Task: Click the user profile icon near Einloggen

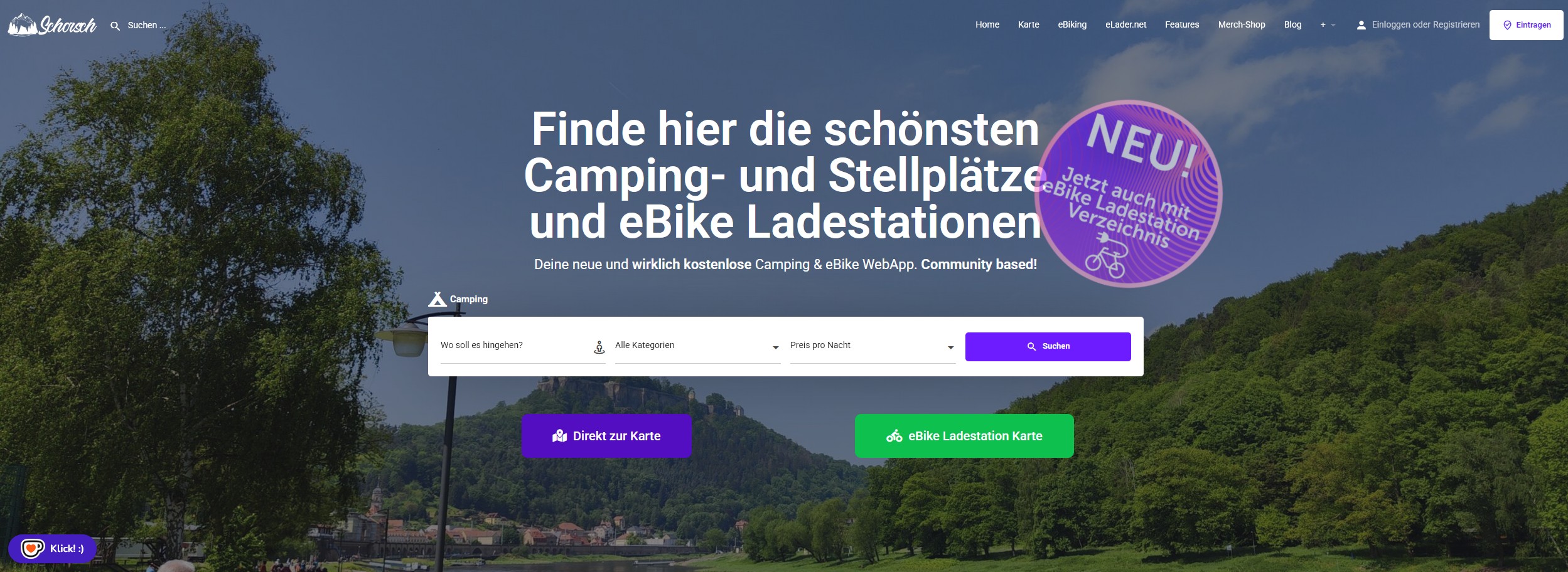Action: coord(1361,25)
